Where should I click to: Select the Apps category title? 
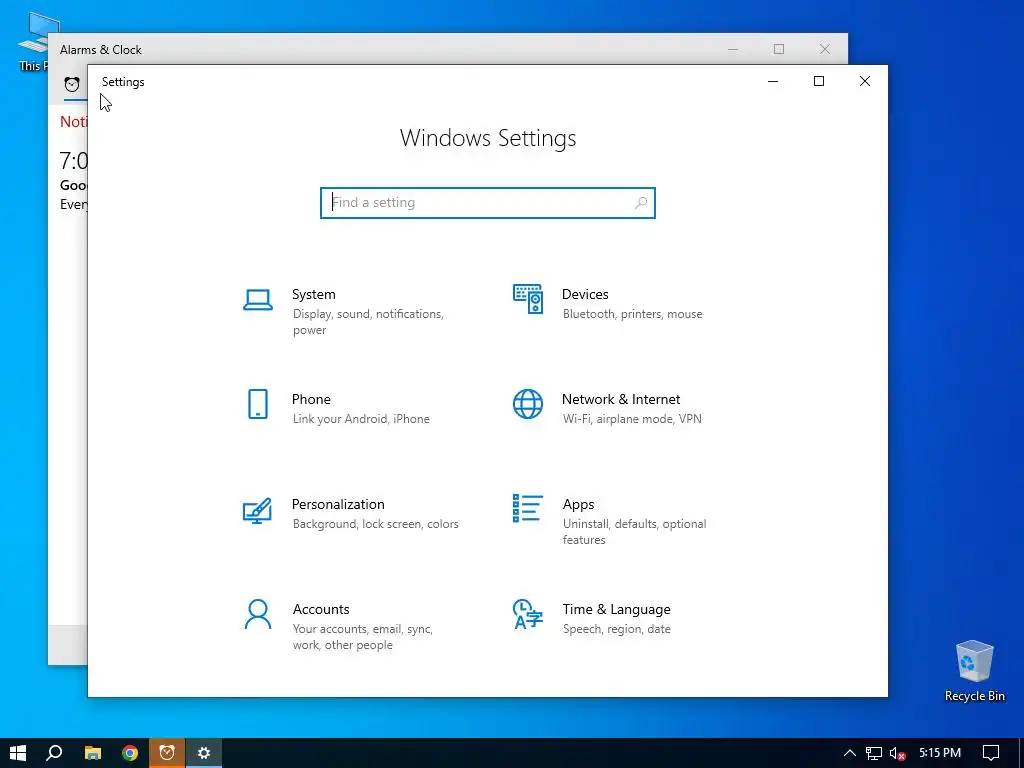point(579,505)
